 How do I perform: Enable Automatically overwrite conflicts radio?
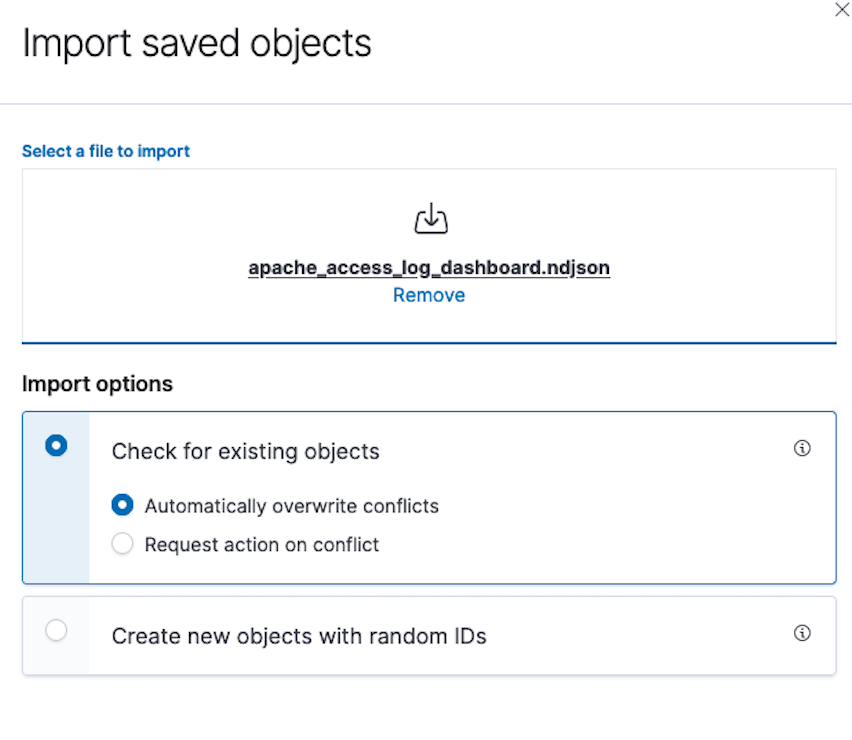pyautogui.click(x=122, y=506)
